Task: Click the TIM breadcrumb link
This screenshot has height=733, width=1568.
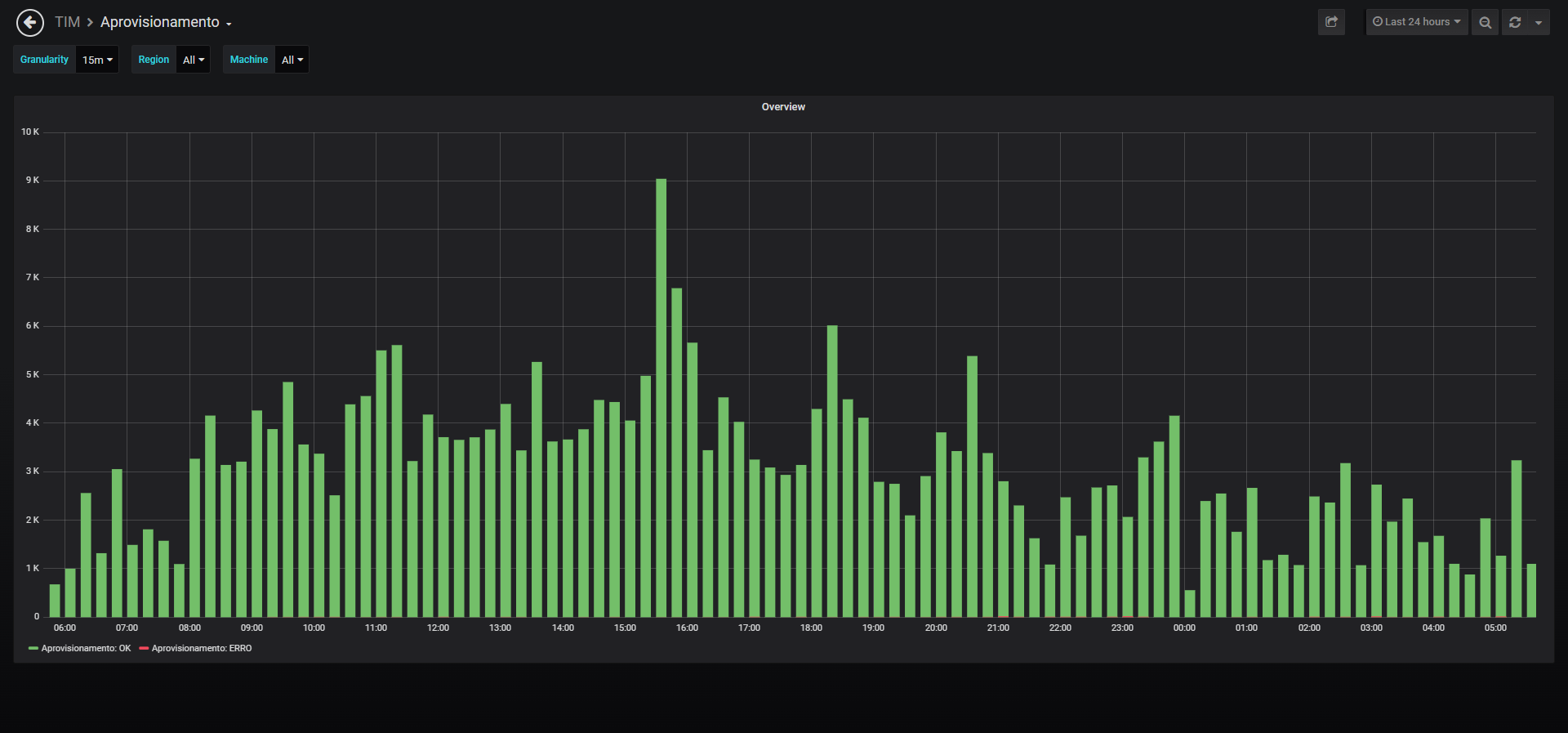Action: [x=67, y=22]
